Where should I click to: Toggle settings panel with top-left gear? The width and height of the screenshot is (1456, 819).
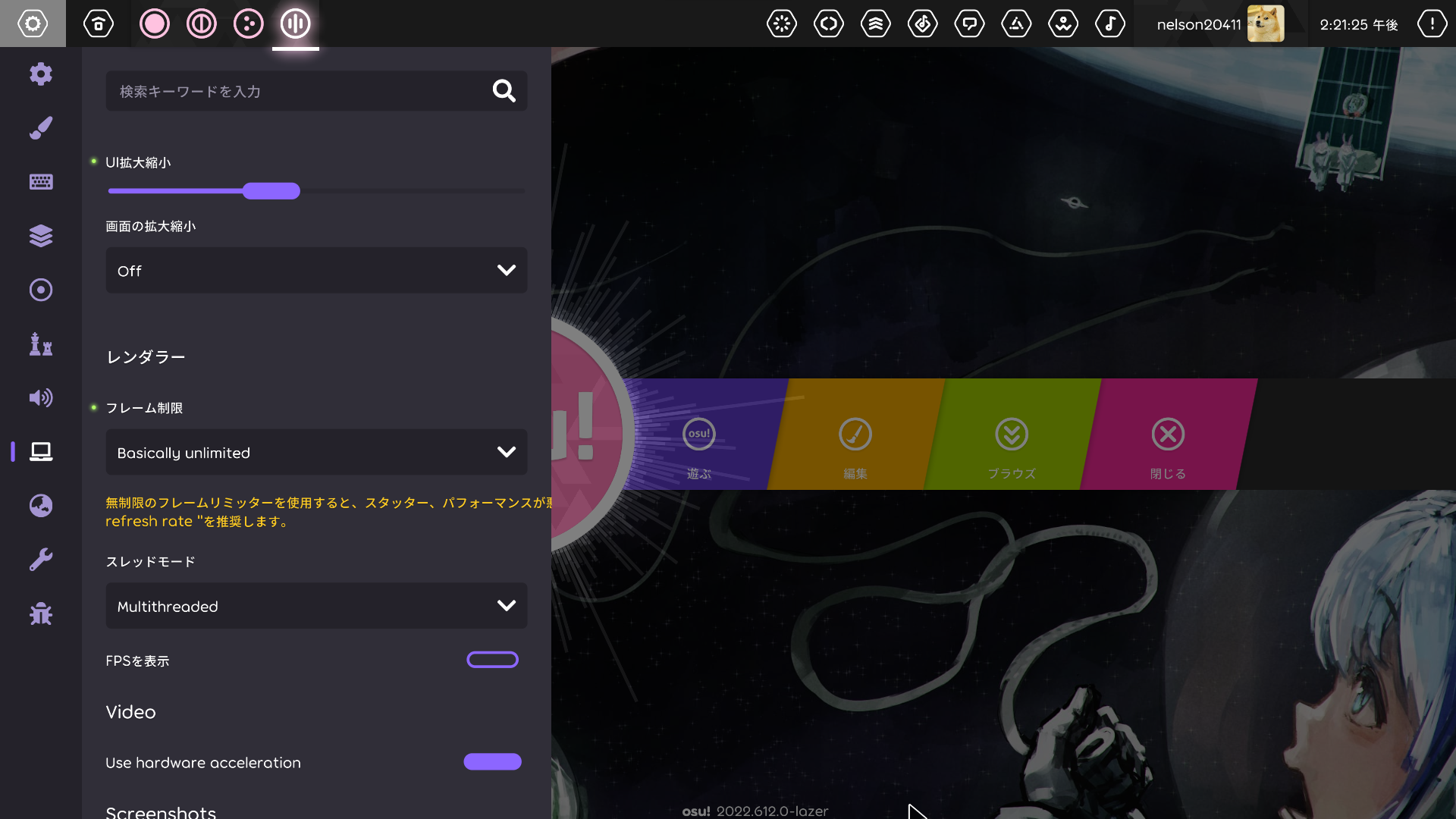click(33, 24)
